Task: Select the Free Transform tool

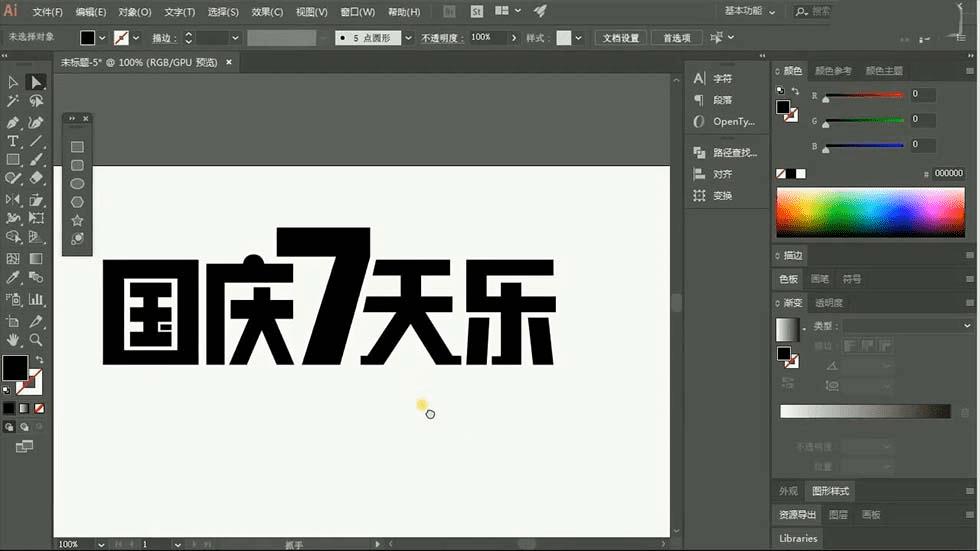Action: pyautogui.click(x=36, y=218)
